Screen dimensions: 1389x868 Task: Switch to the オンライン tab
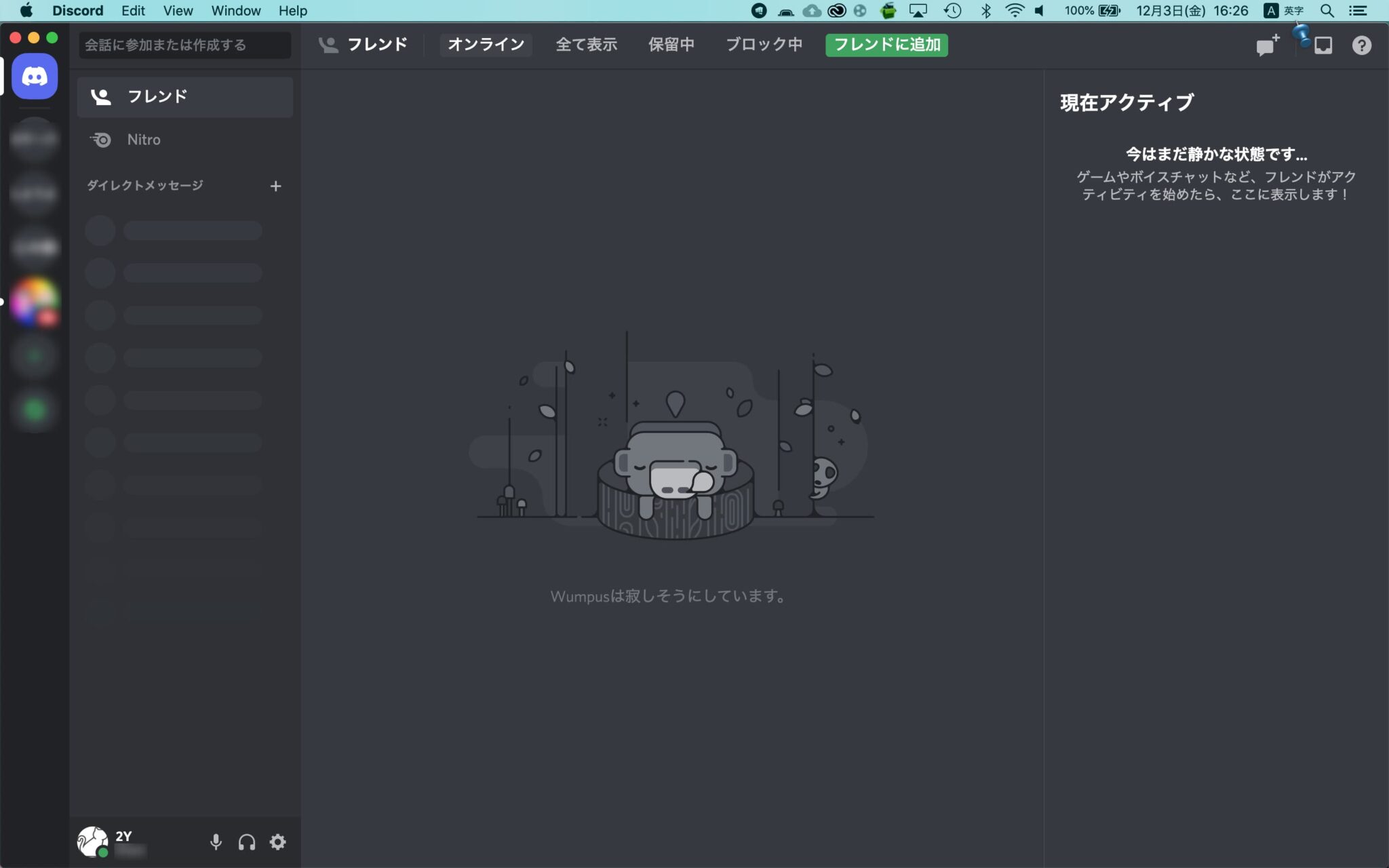point(486,45)
